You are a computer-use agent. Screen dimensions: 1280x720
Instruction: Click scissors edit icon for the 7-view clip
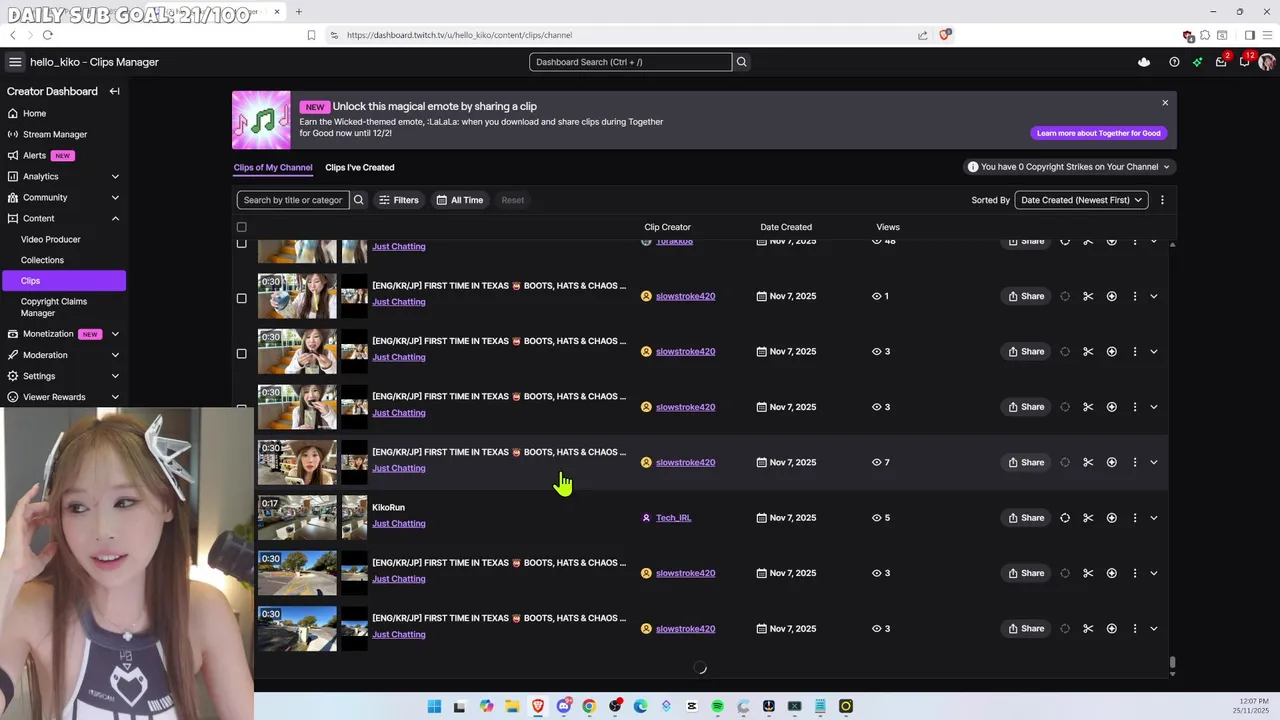tap(1088, 462)
